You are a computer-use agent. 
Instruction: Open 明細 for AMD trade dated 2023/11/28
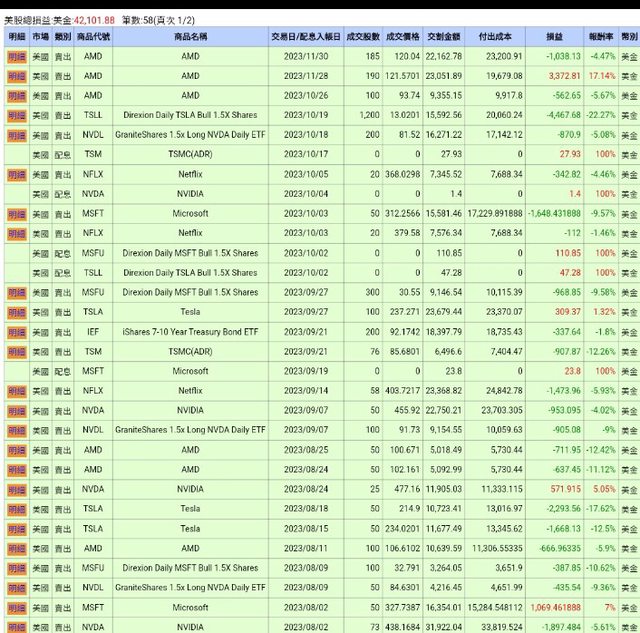pyautogui.click(x=16, y=75)
